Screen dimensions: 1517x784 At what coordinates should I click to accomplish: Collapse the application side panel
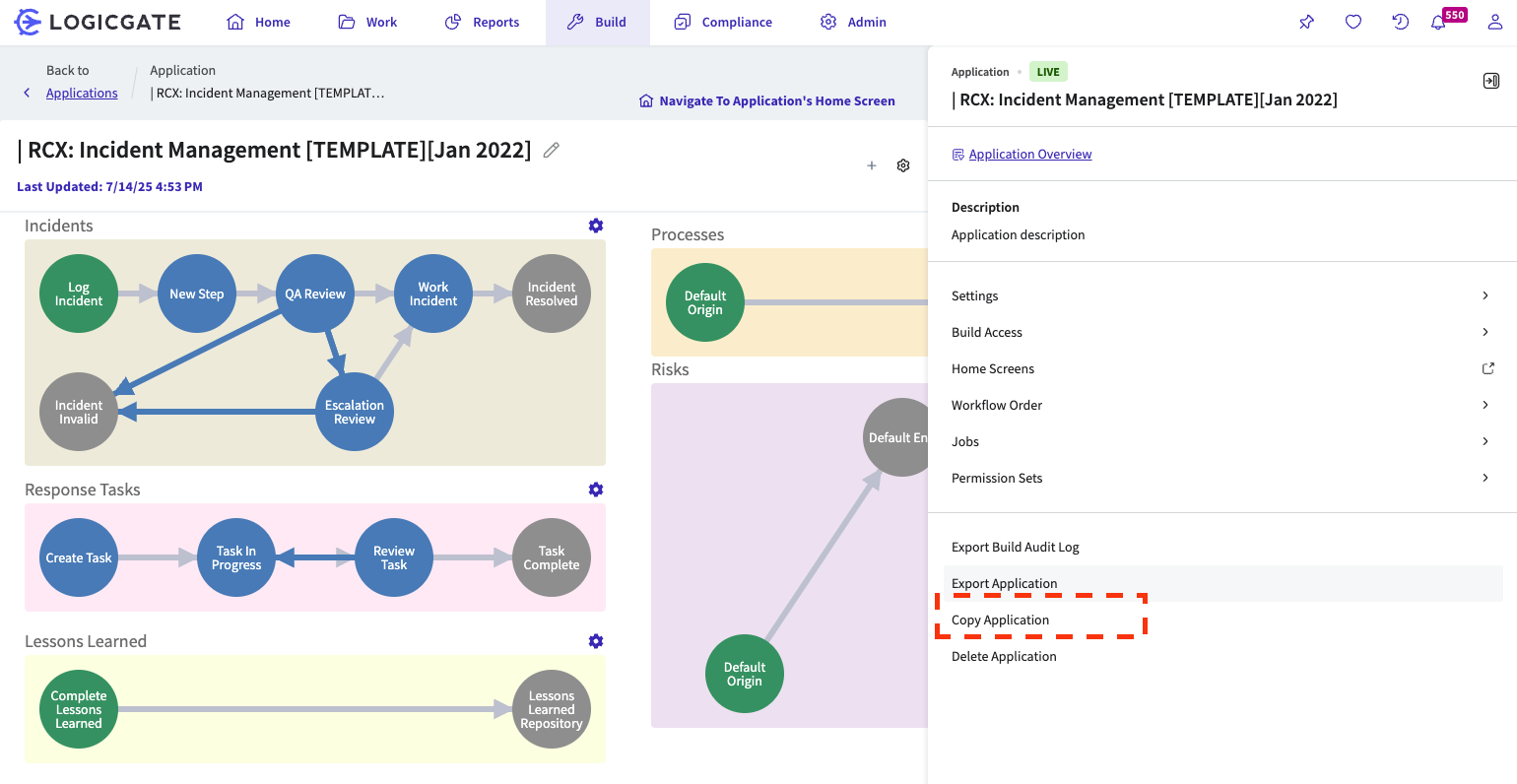pyautogui.click(x=1490, y=81)
